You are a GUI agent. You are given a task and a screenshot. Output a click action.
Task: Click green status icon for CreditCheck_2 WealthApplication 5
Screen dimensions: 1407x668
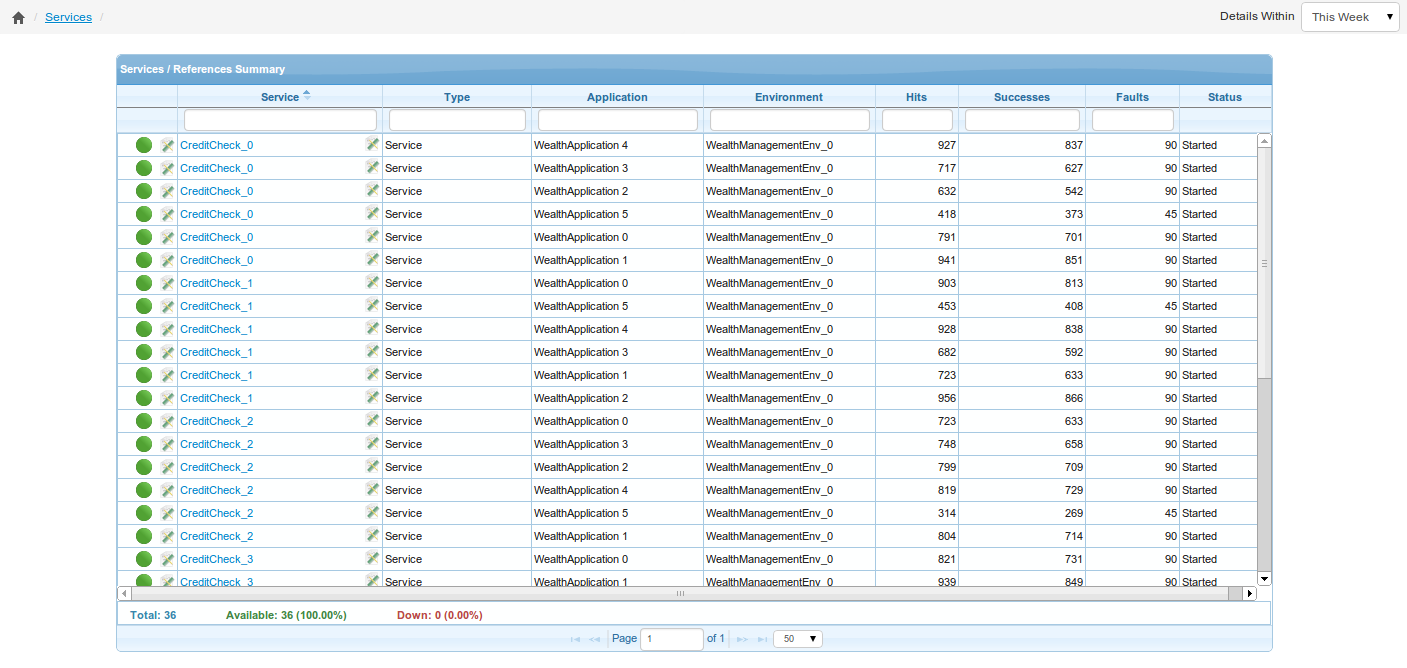pyautogui.click(x=144, y=513)
